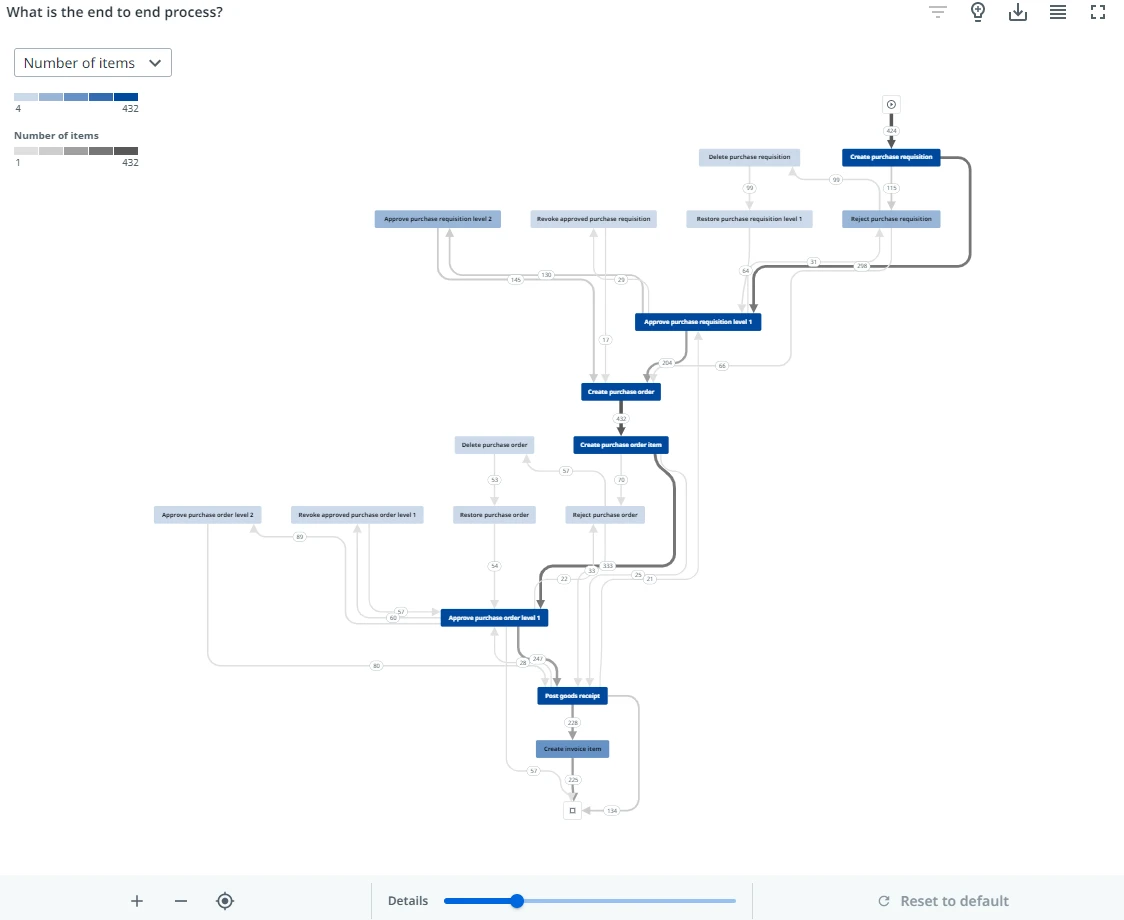
Task: Click the blue color scale legend bar
Action: click(x=76, y=97)
